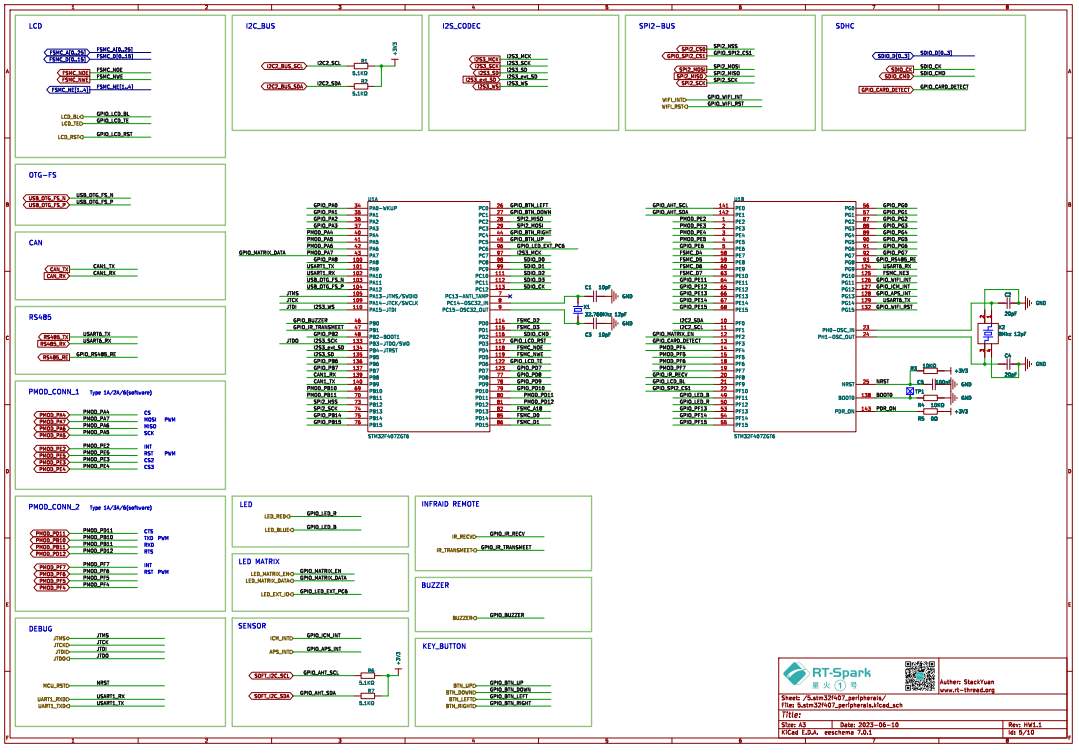Image resolution: width=1079 pixels, height=754 pixels.
Task: Click the TP1 test point symbol
Action: pyautogui.click(x=909, y=392)
